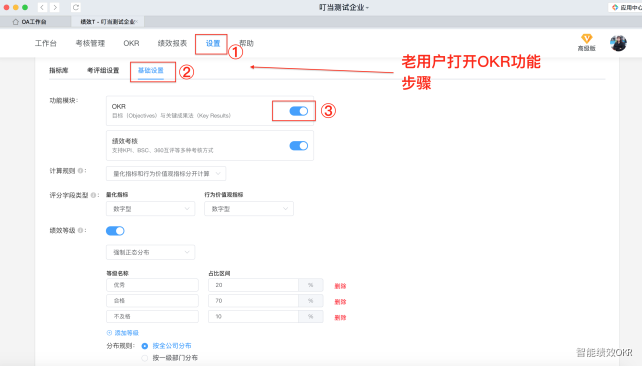
Task: Switch to the 指标库 tab
Action: pos(59,70)
